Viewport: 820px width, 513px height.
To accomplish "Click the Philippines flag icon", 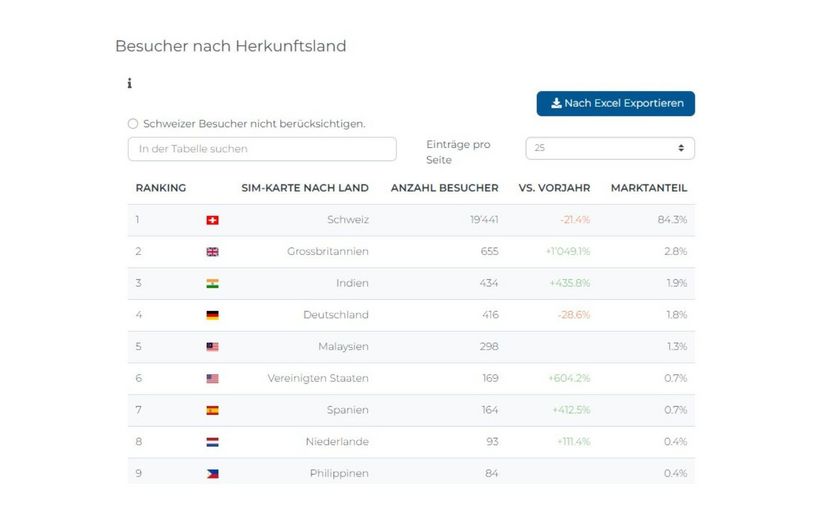I will 212,474.
